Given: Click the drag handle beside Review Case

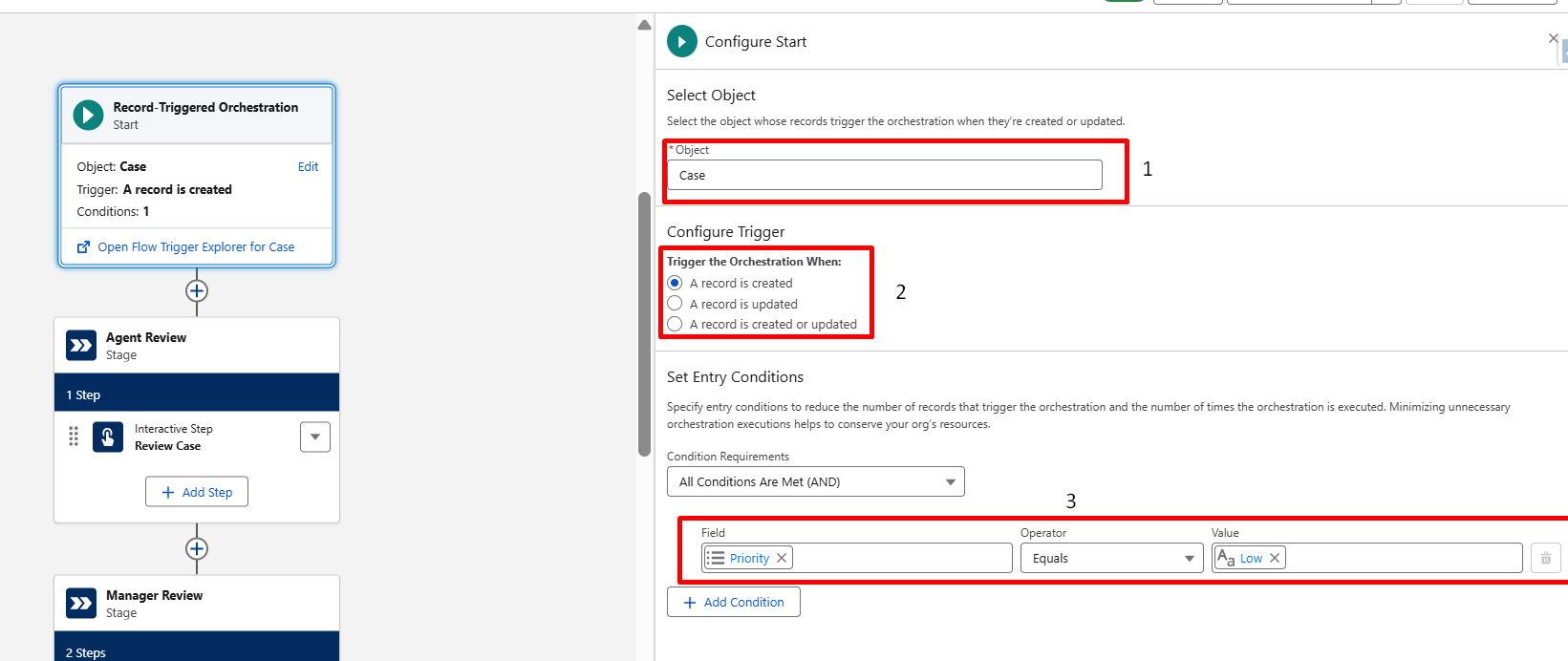Looking at the screenshot, I should (74, 437).
